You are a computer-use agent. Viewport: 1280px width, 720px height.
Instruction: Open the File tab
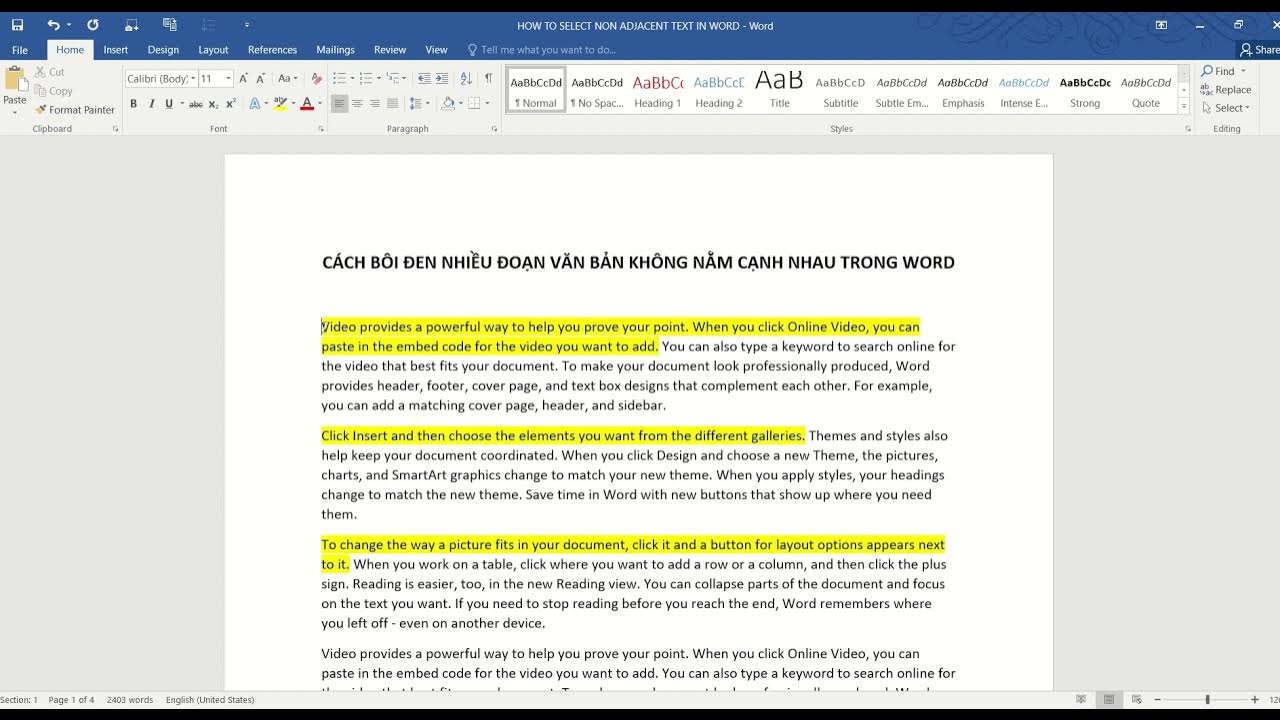(20, 50)
